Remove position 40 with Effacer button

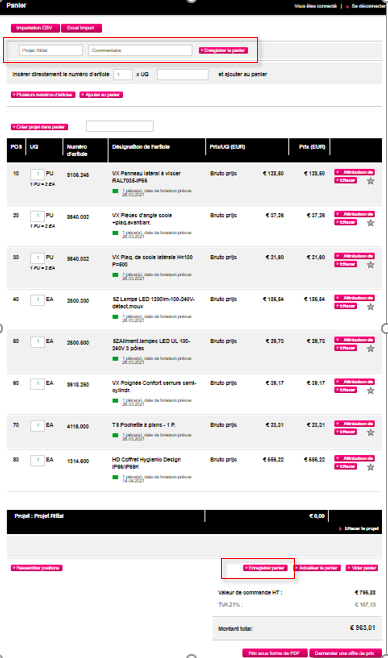click(345, 306)
